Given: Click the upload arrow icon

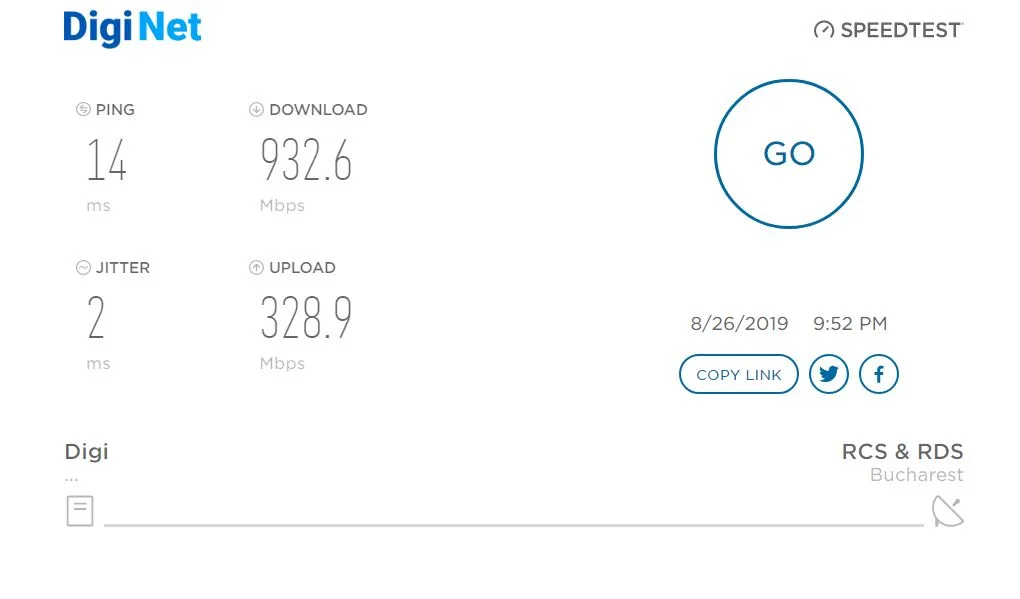Looking at the screenshot, I should point(256,267).
